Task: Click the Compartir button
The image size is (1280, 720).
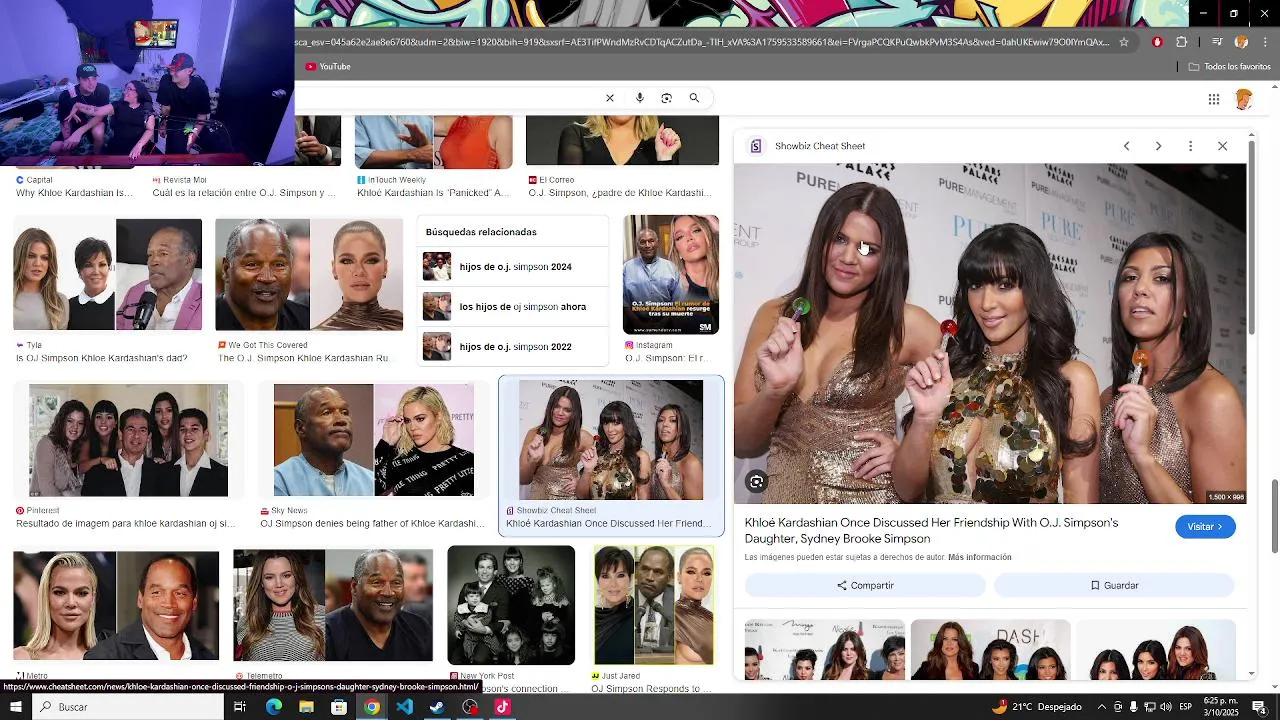Action: (865, 586)
